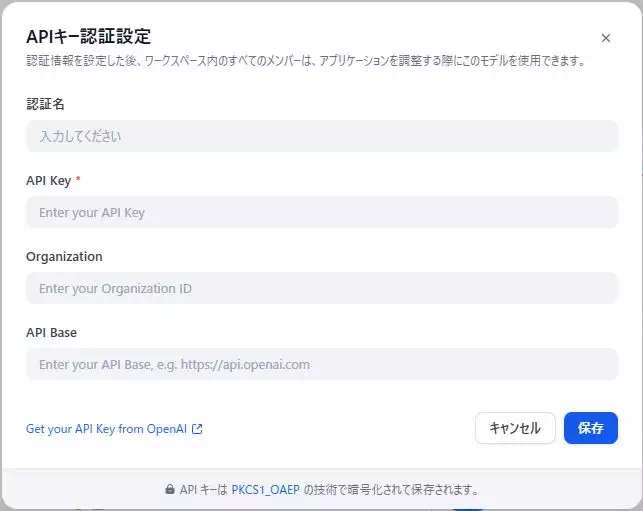Click into the API Key field
The image size is (643, 511).
click(x=321, y=212)
